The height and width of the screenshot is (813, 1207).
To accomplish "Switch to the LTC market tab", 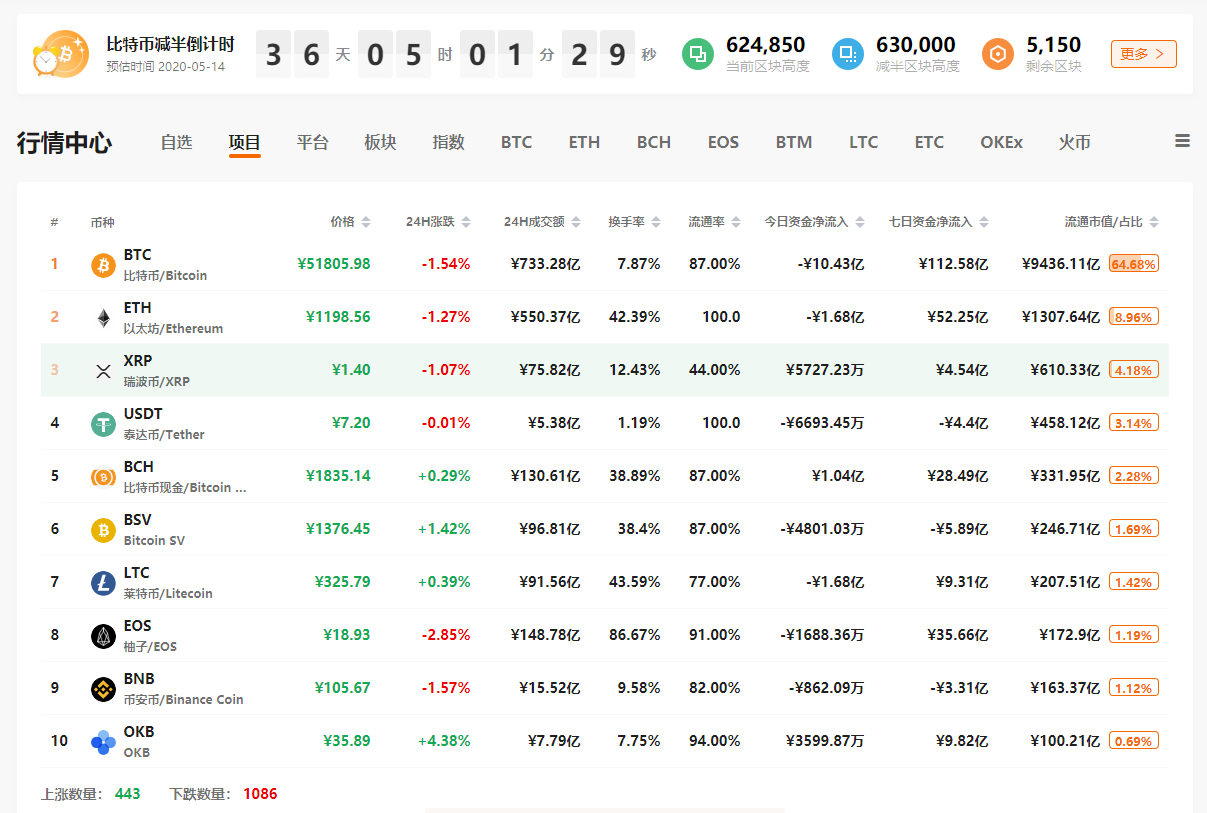I will coord(864,142).
